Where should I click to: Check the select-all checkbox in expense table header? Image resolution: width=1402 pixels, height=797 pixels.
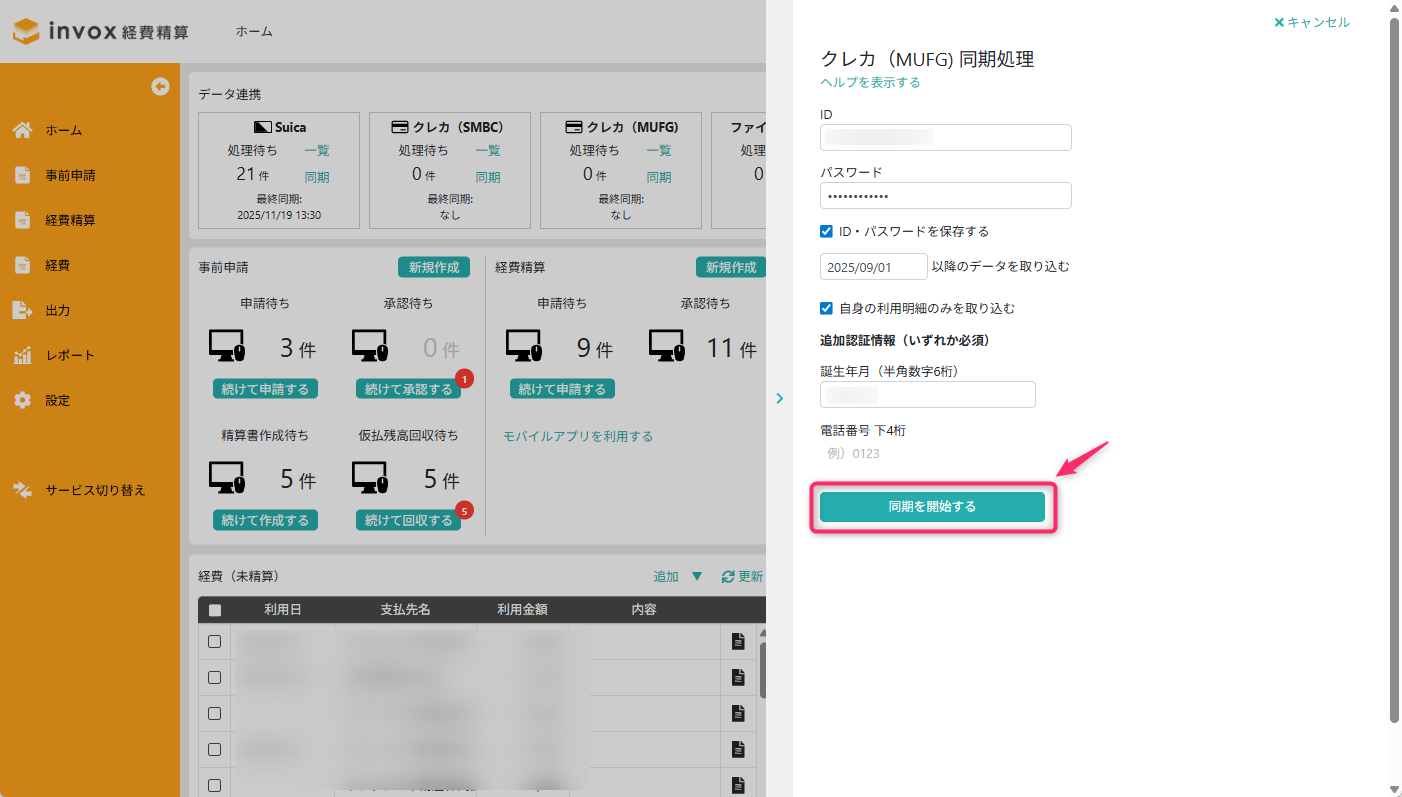tap(214, 610)
